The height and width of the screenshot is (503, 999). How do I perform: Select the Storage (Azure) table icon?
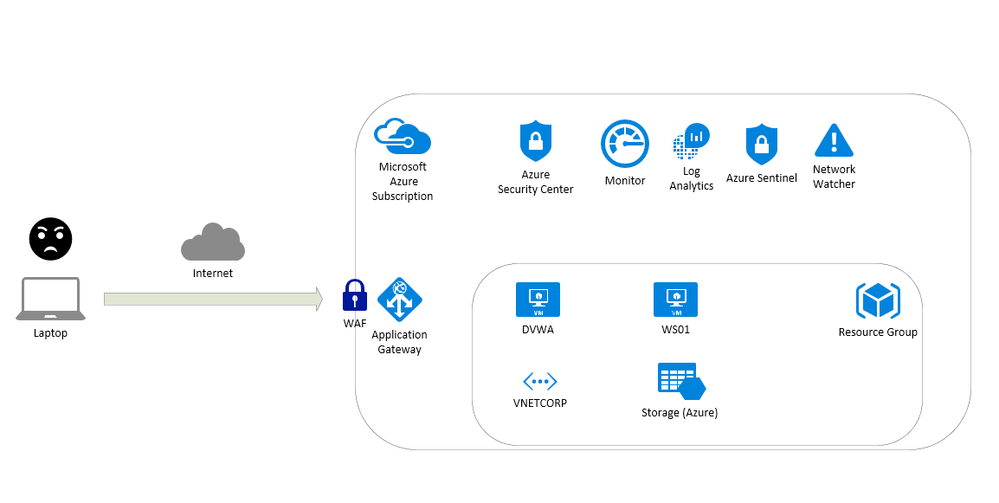(x=681, y=381)
